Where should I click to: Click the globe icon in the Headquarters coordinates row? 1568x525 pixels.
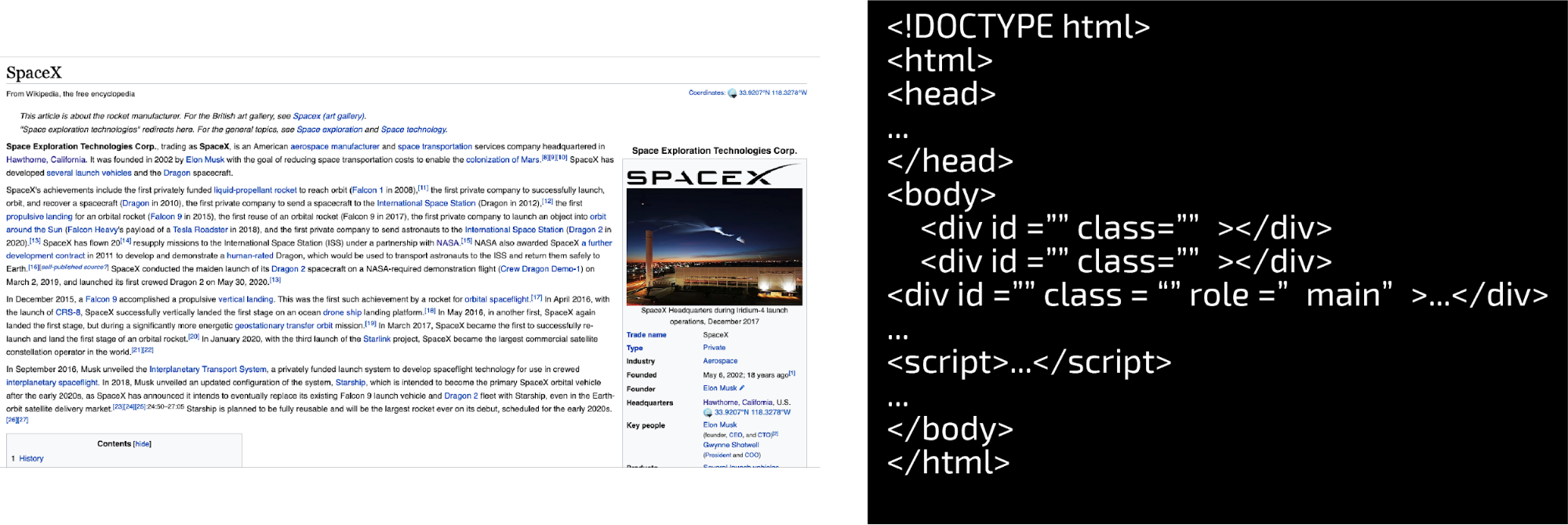point(708,412)
